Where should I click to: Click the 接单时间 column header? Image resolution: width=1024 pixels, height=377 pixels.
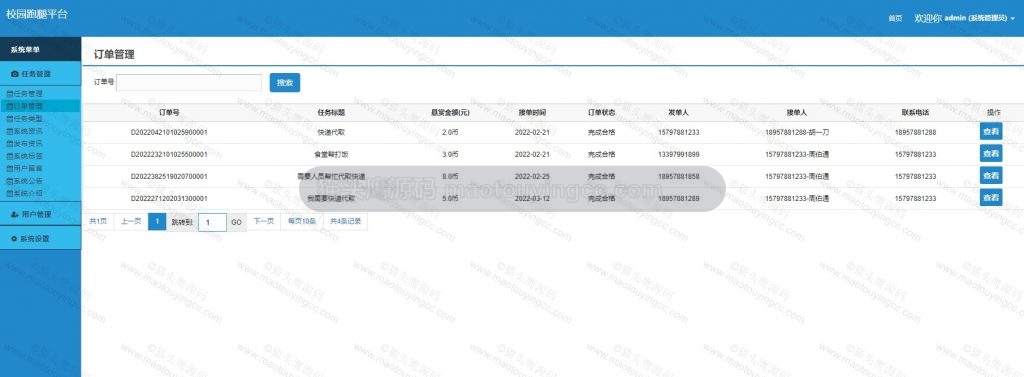click(x=532, y=112)
